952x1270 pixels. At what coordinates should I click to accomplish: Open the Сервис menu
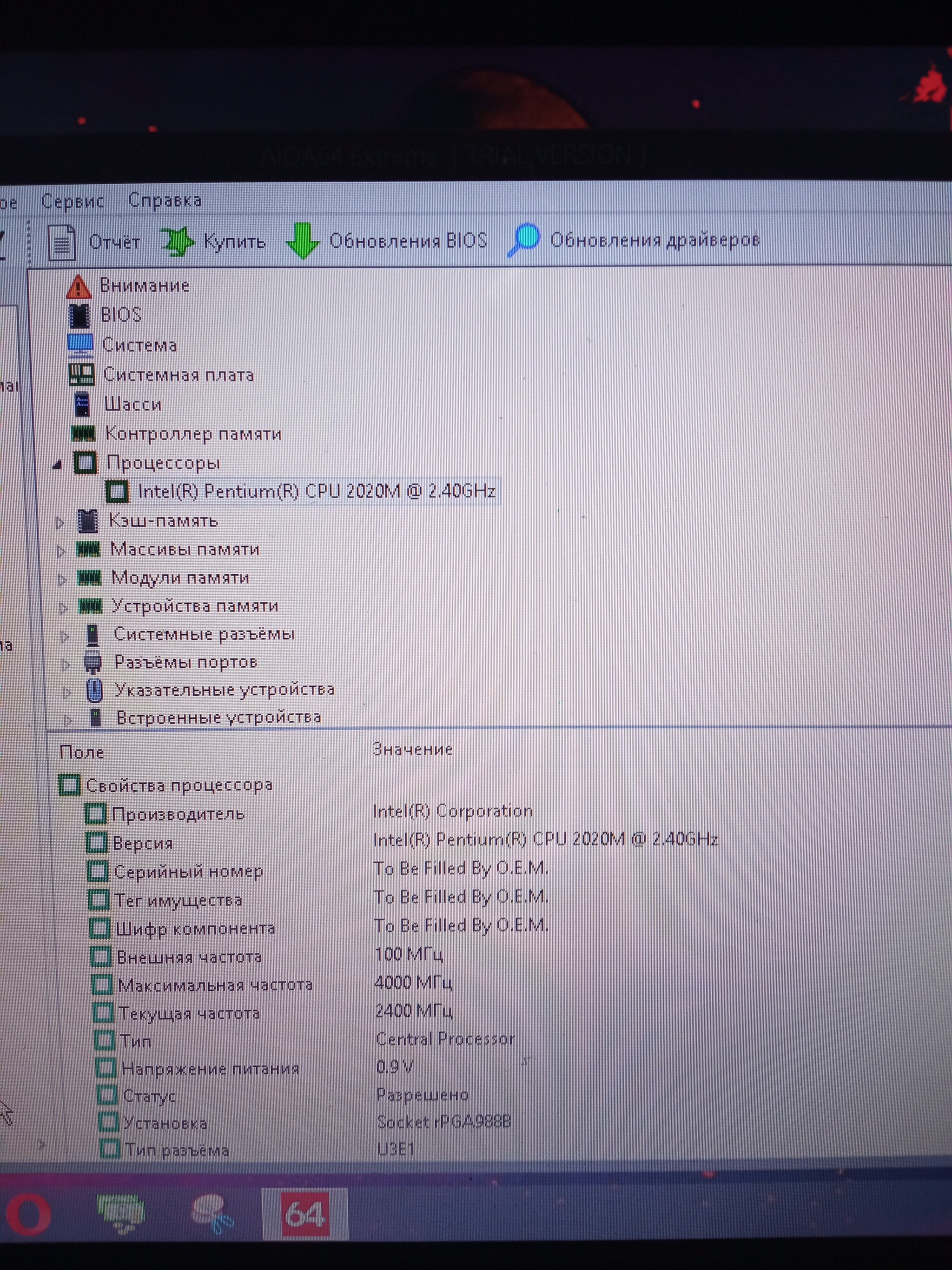(x=73, y=201)
